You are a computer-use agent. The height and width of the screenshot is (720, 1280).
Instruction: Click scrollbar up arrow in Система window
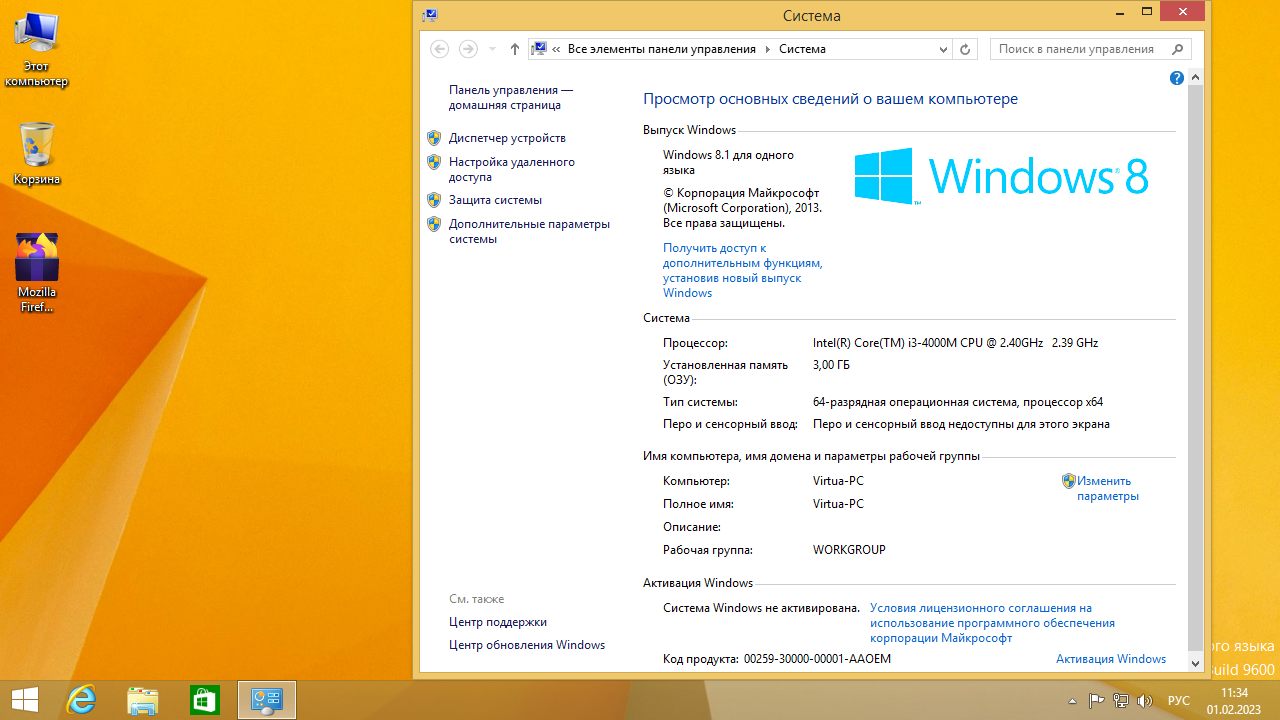pyautogui.click(x=1196, y=77)
